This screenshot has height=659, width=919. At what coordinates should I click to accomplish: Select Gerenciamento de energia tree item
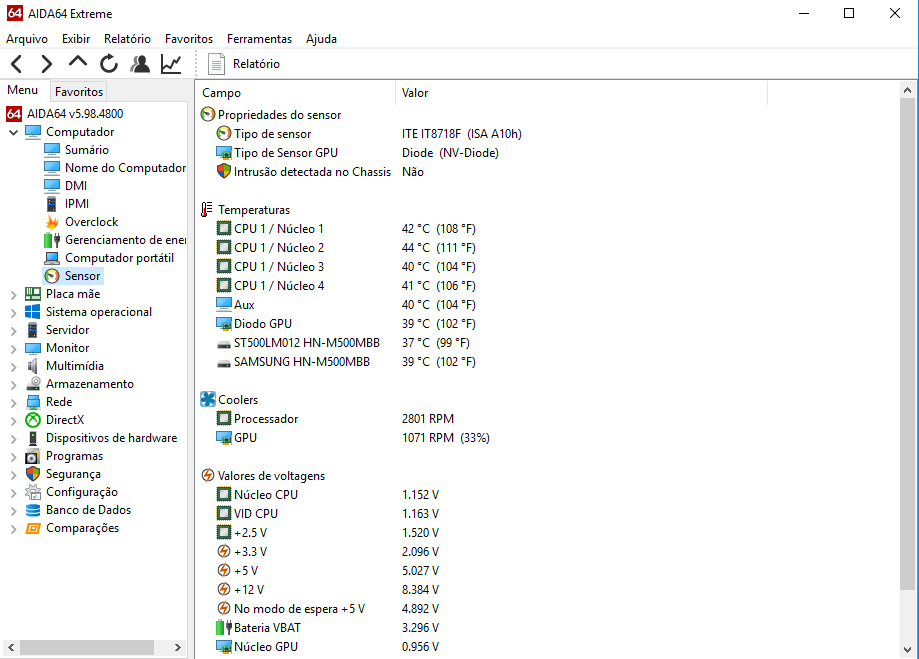click(125, 240)
